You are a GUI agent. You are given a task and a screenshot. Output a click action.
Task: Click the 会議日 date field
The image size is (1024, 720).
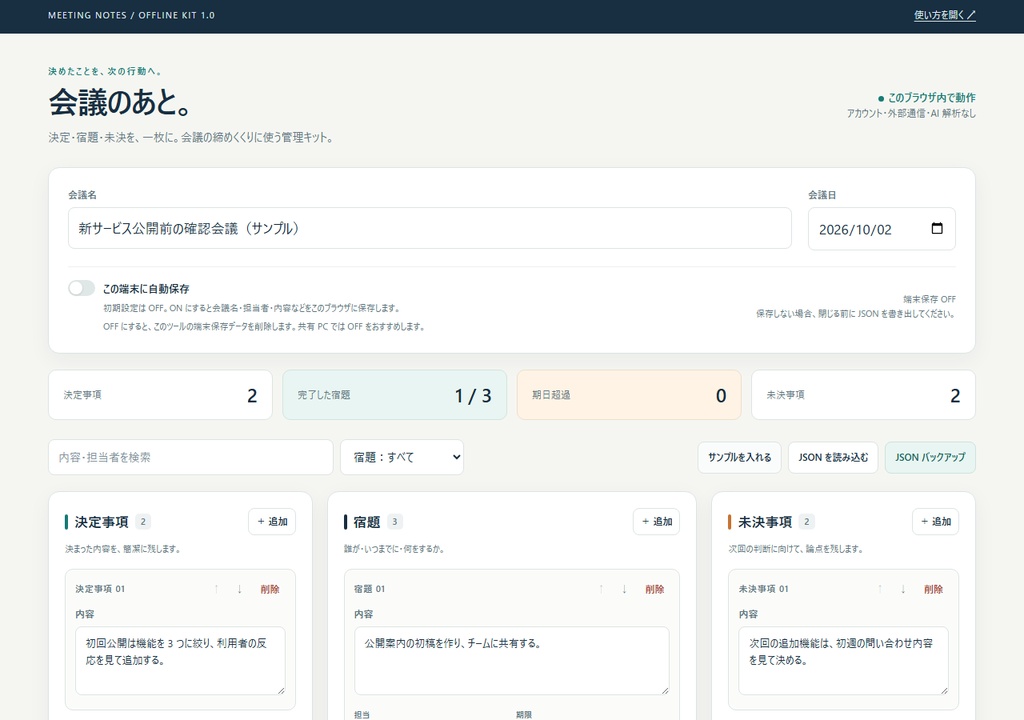882,229
